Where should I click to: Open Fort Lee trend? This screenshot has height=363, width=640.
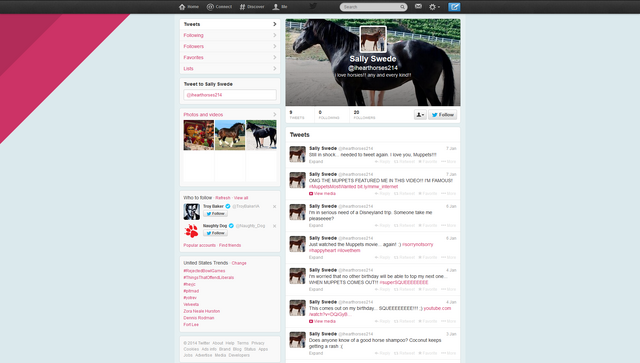pyautogui.click(x=191, y=325)
